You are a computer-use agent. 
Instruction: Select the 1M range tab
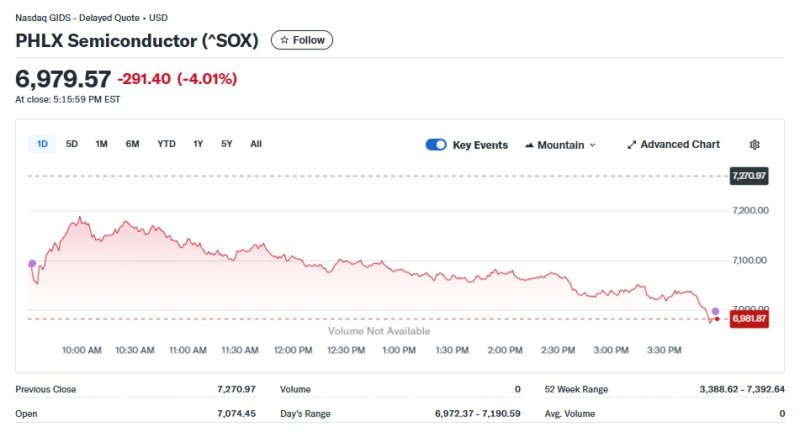pos(101,144)
